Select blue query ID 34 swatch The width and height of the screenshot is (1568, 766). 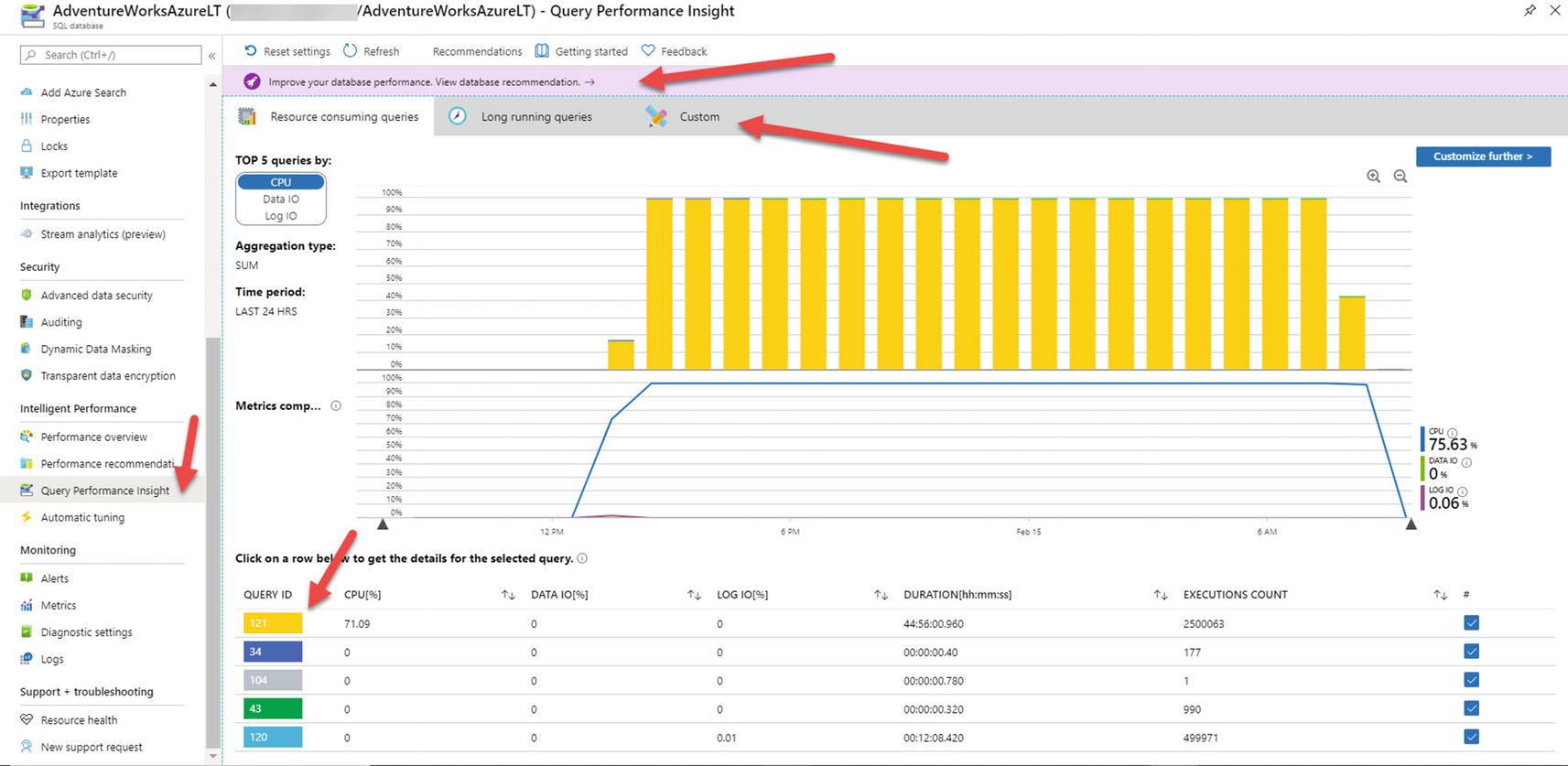[x=273, y=652]
